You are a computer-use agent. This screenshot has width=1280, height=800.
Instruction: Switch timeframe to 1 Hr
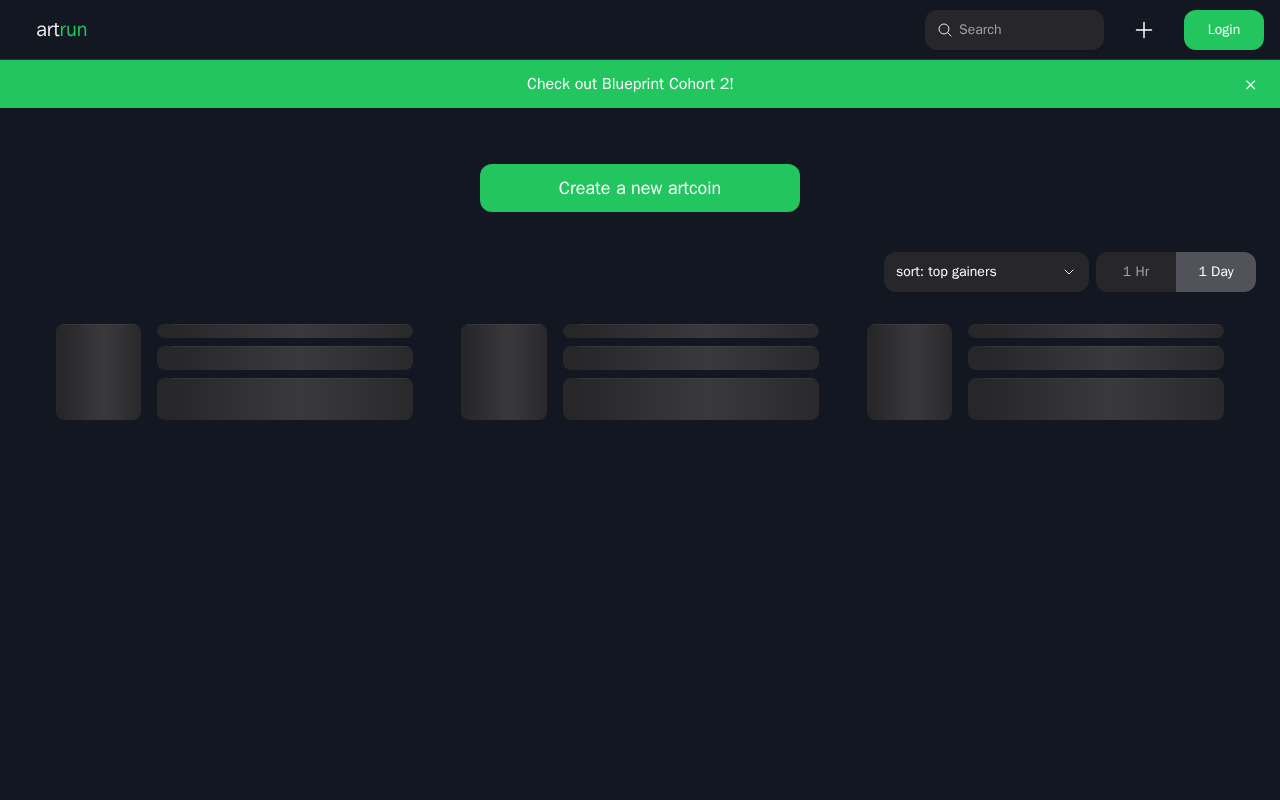point(1136,272)
